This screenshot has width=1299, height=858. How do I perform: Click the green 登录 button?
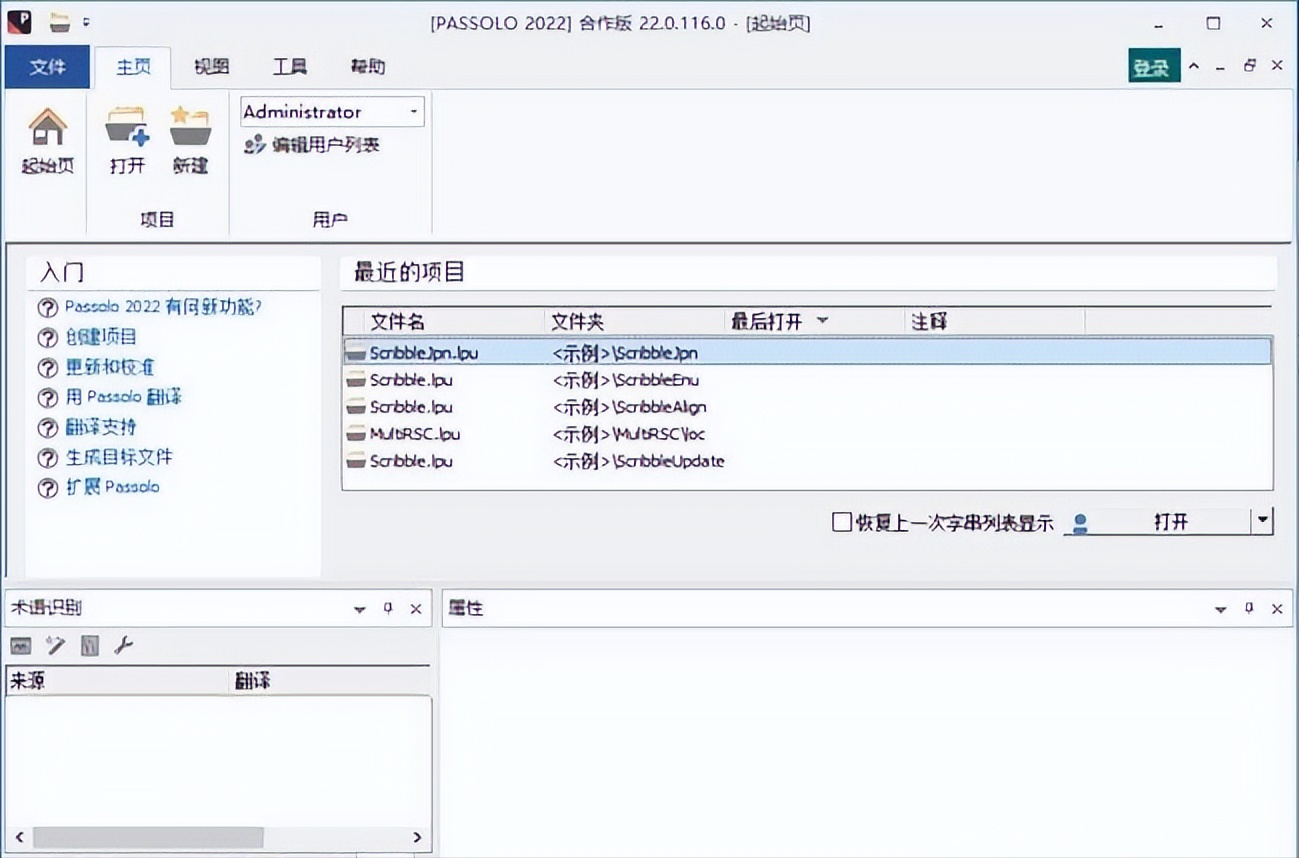point(1153,67)
